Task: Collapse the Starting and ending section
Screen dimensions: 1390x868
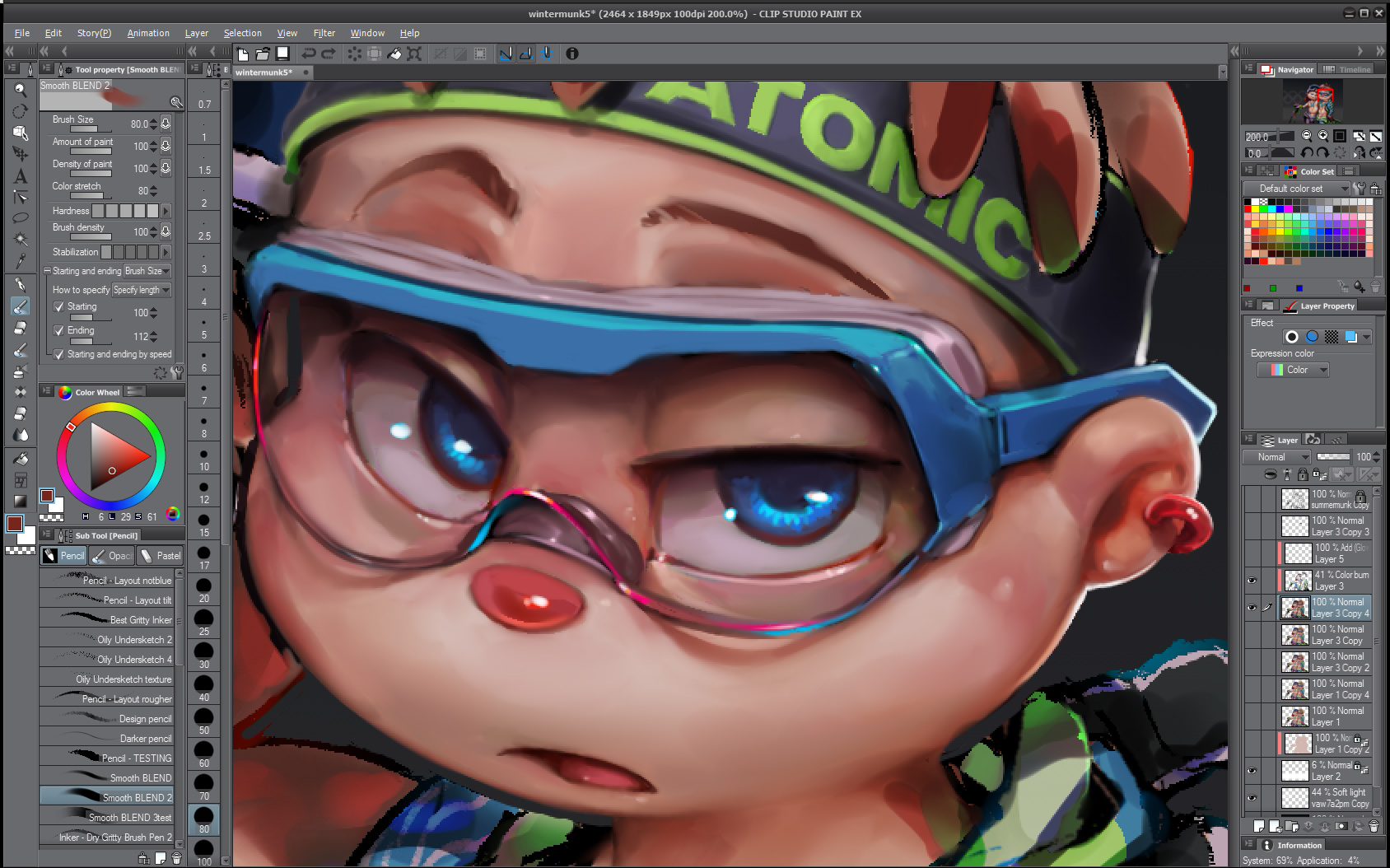Action: pyautogui.click(x=47, y=271)
